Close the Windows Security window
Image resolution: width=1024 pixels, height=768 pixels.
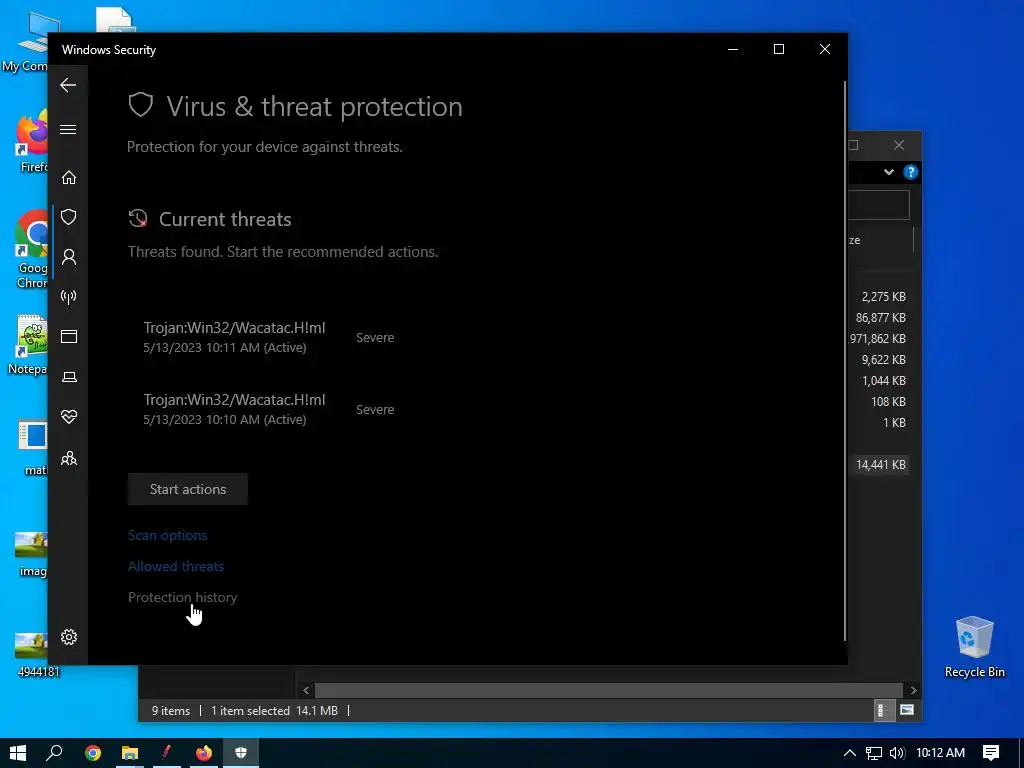coord(825,50)
